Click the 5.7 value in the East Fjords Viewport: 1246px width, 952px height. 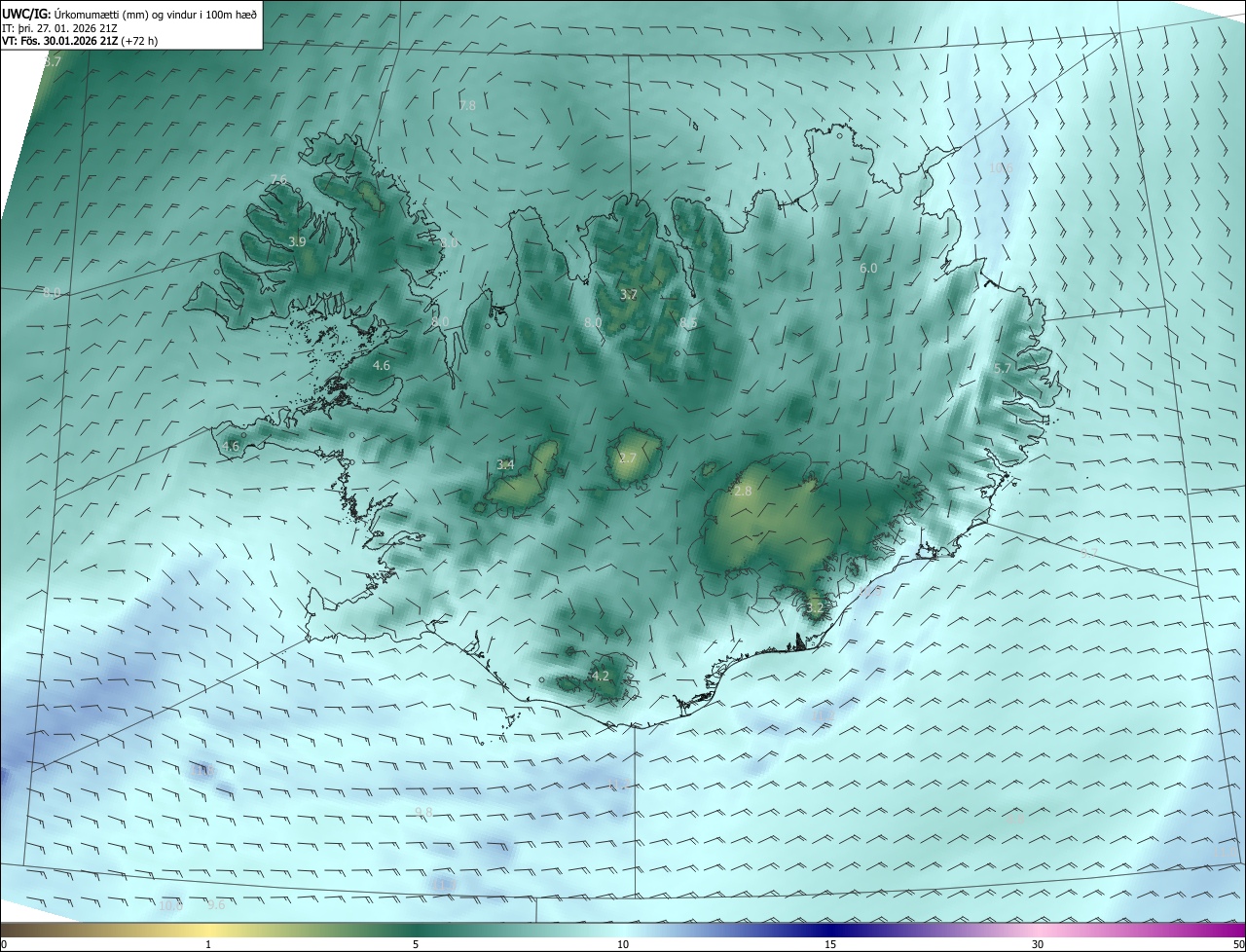(1002, 369)
